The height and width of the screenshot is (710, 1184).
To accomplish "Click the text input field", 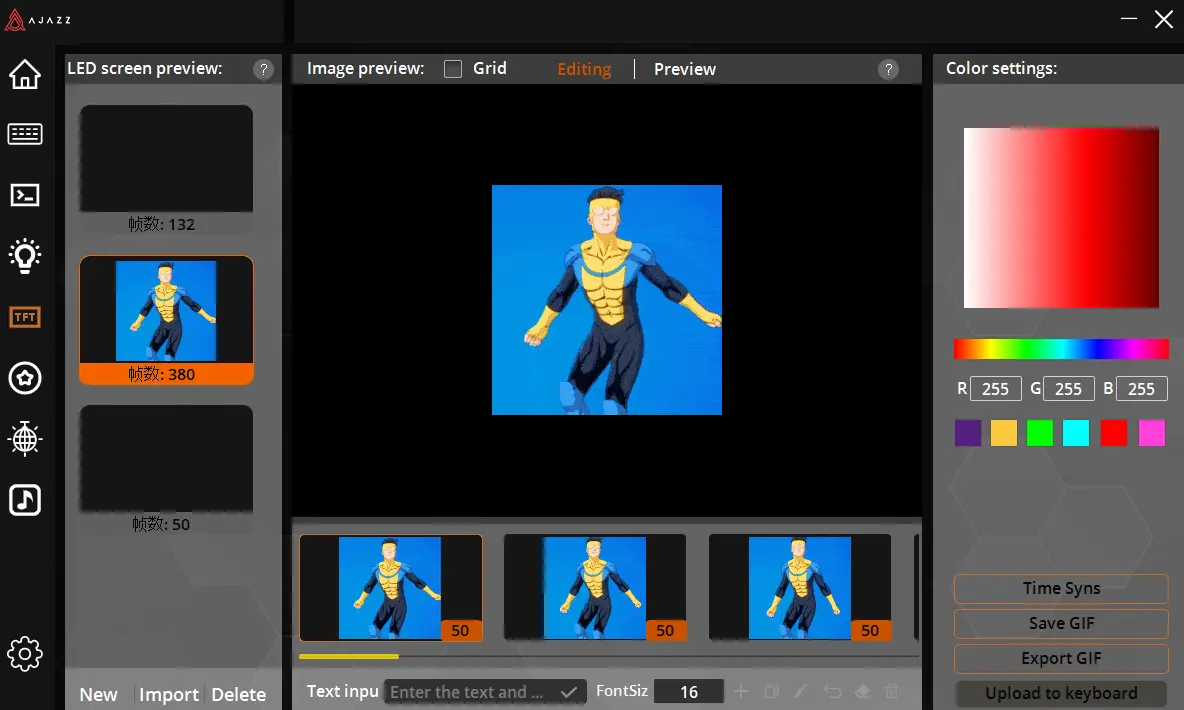I will 485,692.
